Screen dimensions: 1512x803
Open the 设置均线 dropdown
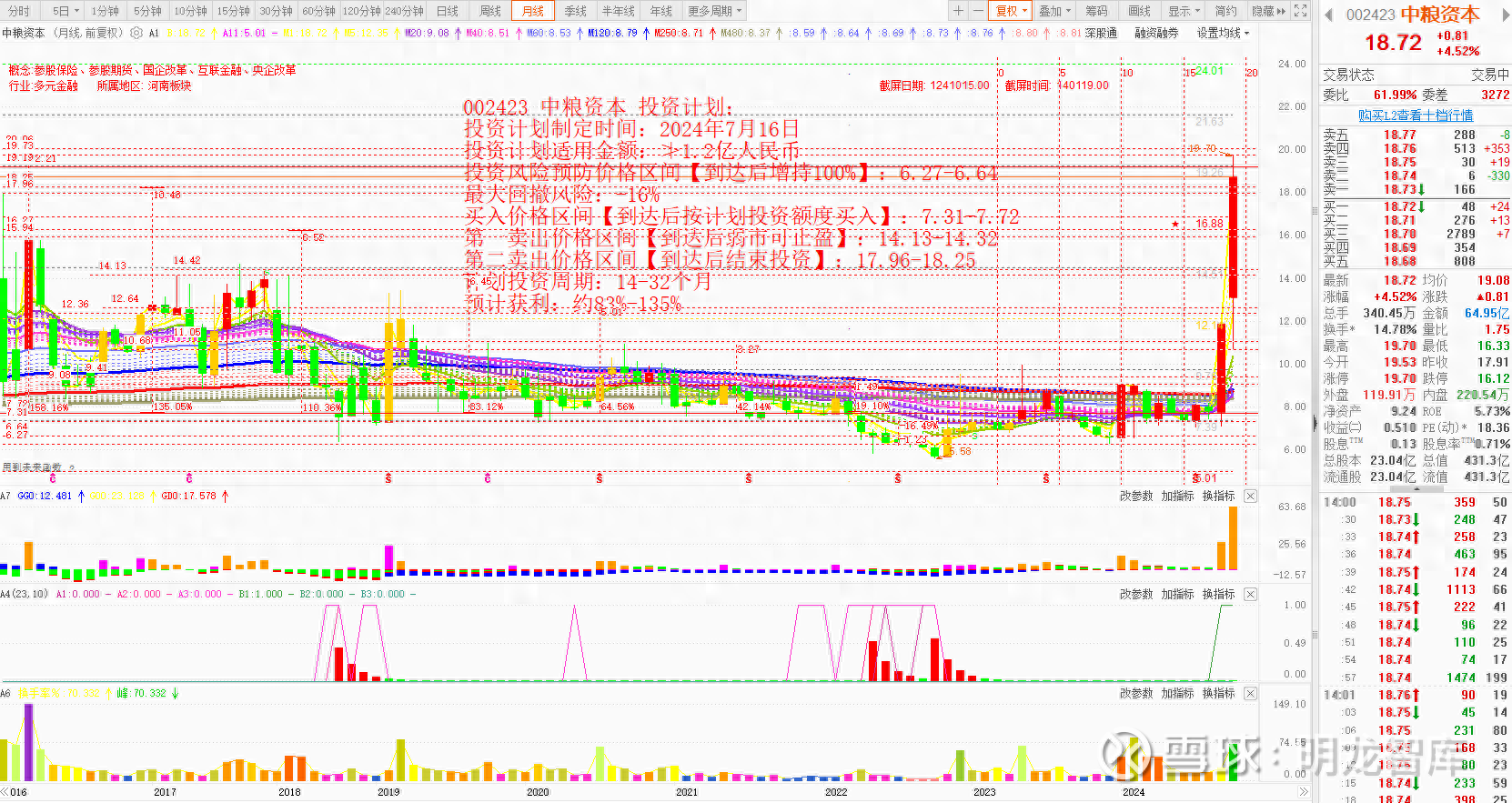pos(1224,33)
